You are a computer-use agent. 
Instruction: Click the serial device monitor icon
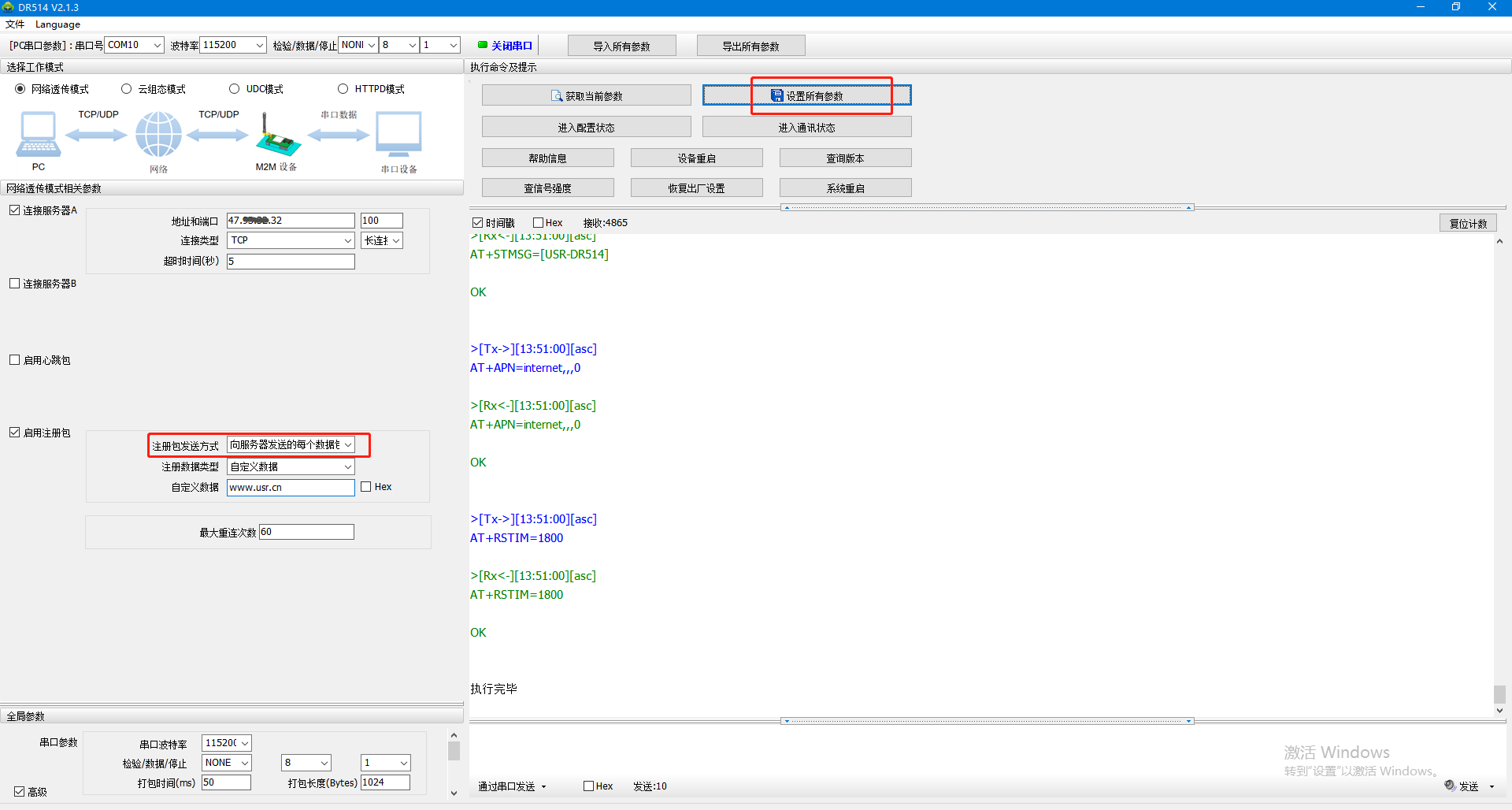click(x=398, y=134)
